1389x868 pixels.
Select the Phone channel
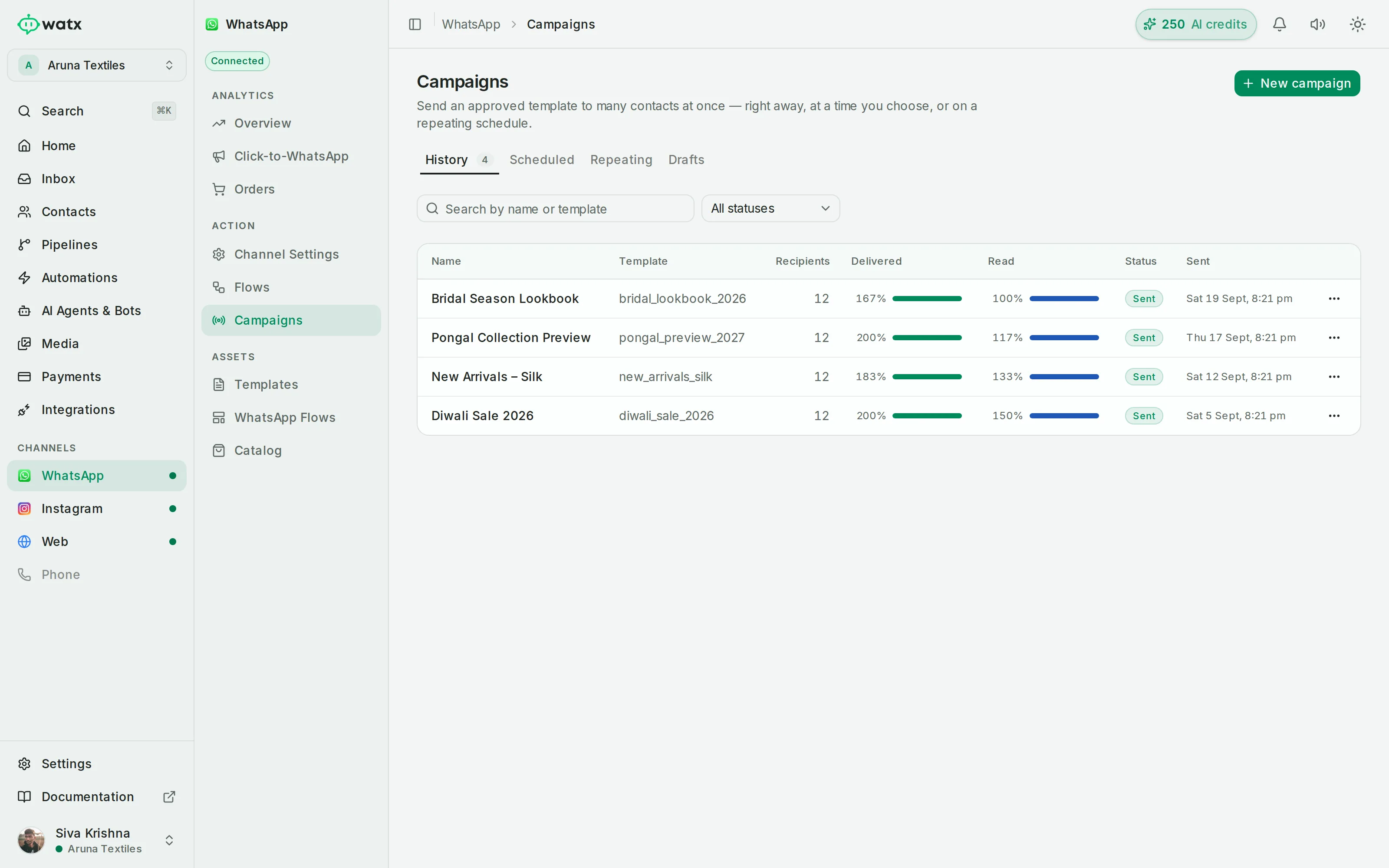(96, 575)
